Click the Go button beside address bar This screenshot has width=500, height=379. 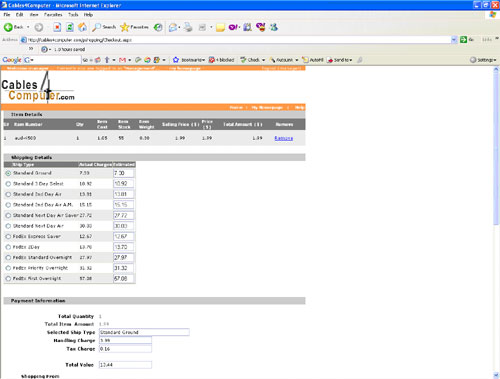[x=467, y=40]
